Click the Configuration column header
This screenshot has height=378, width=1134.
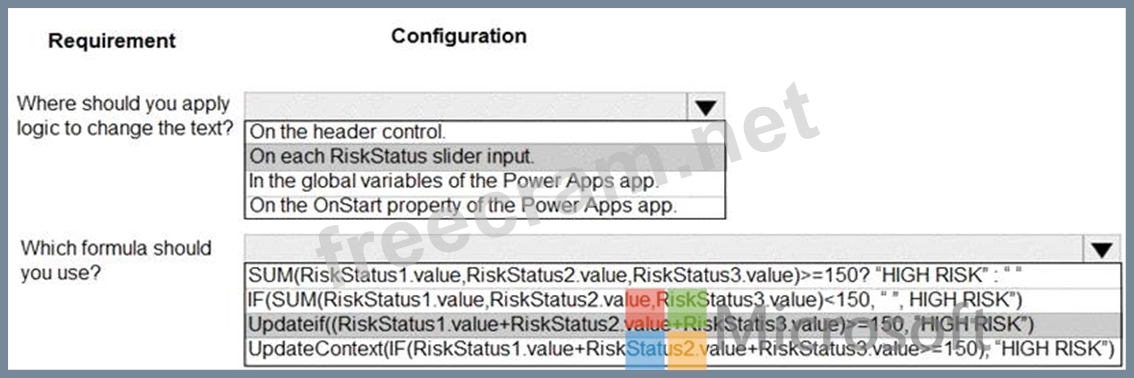(459, 36)
